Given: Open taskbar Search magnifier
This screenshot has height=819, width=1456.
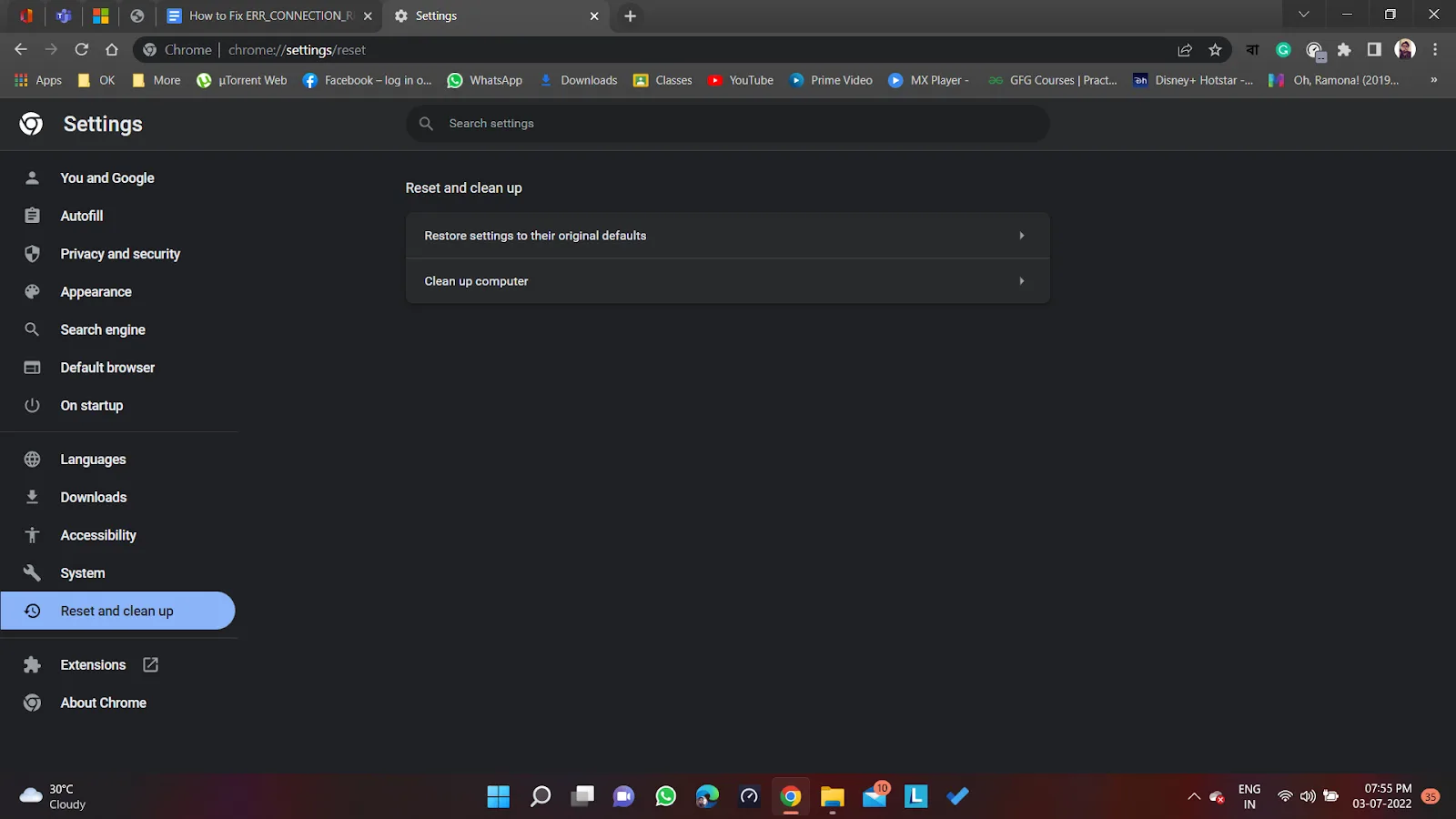Looking at the screenshot, I should 541,797.
